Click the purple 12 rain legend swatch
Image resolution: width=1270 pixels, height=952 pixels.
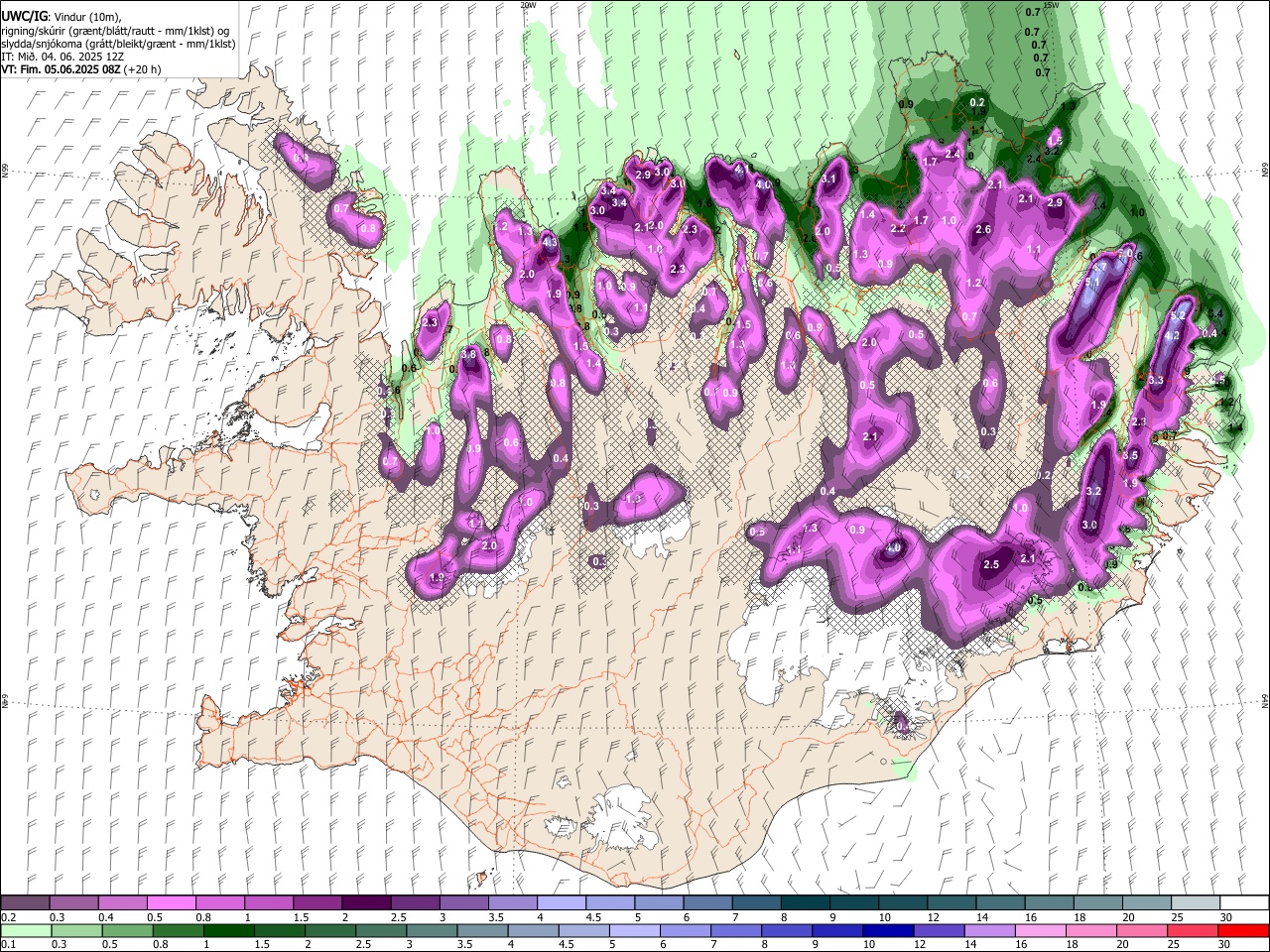click(939, 930)
